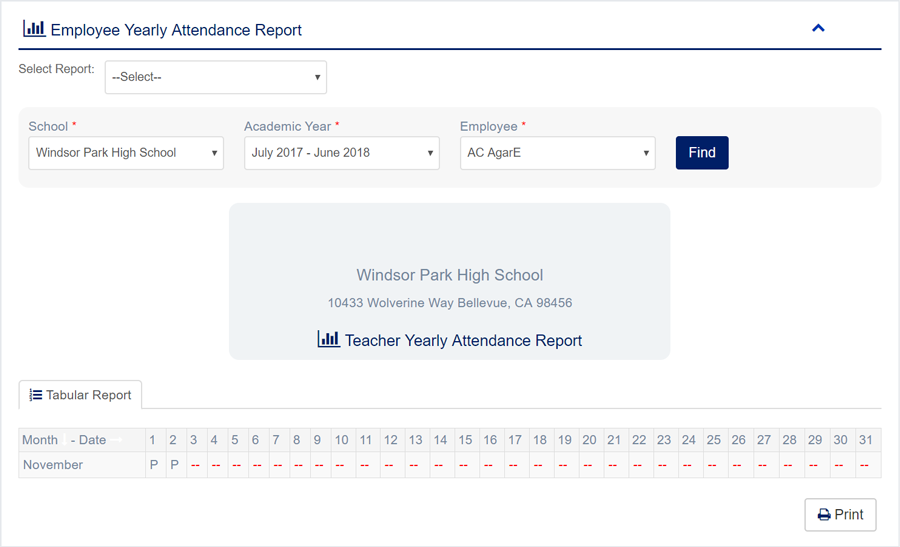The width and height of the screenshot is (900, 547).
Task: Click the P attendance mark for day 2
Action: pos(174,465)
